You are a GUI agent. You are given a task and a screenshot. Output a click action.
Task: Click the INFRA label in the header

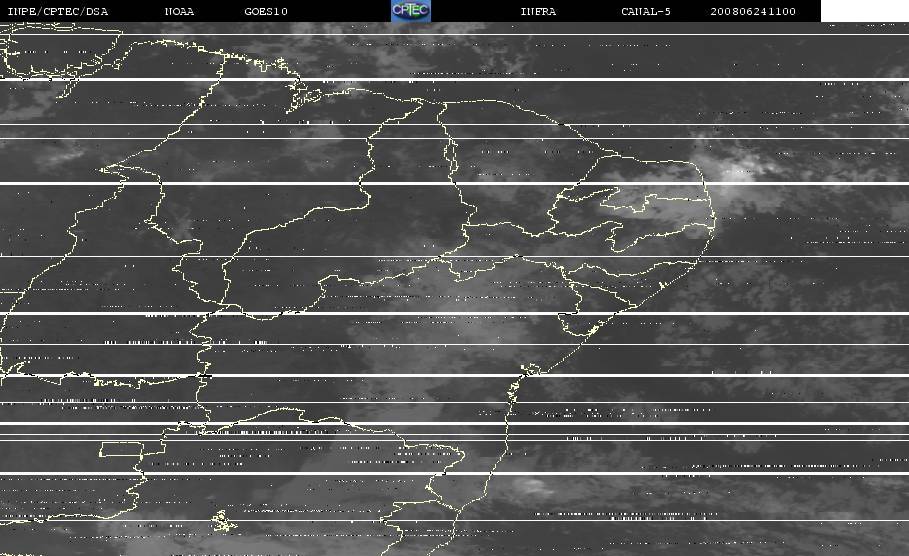[538, 12]
